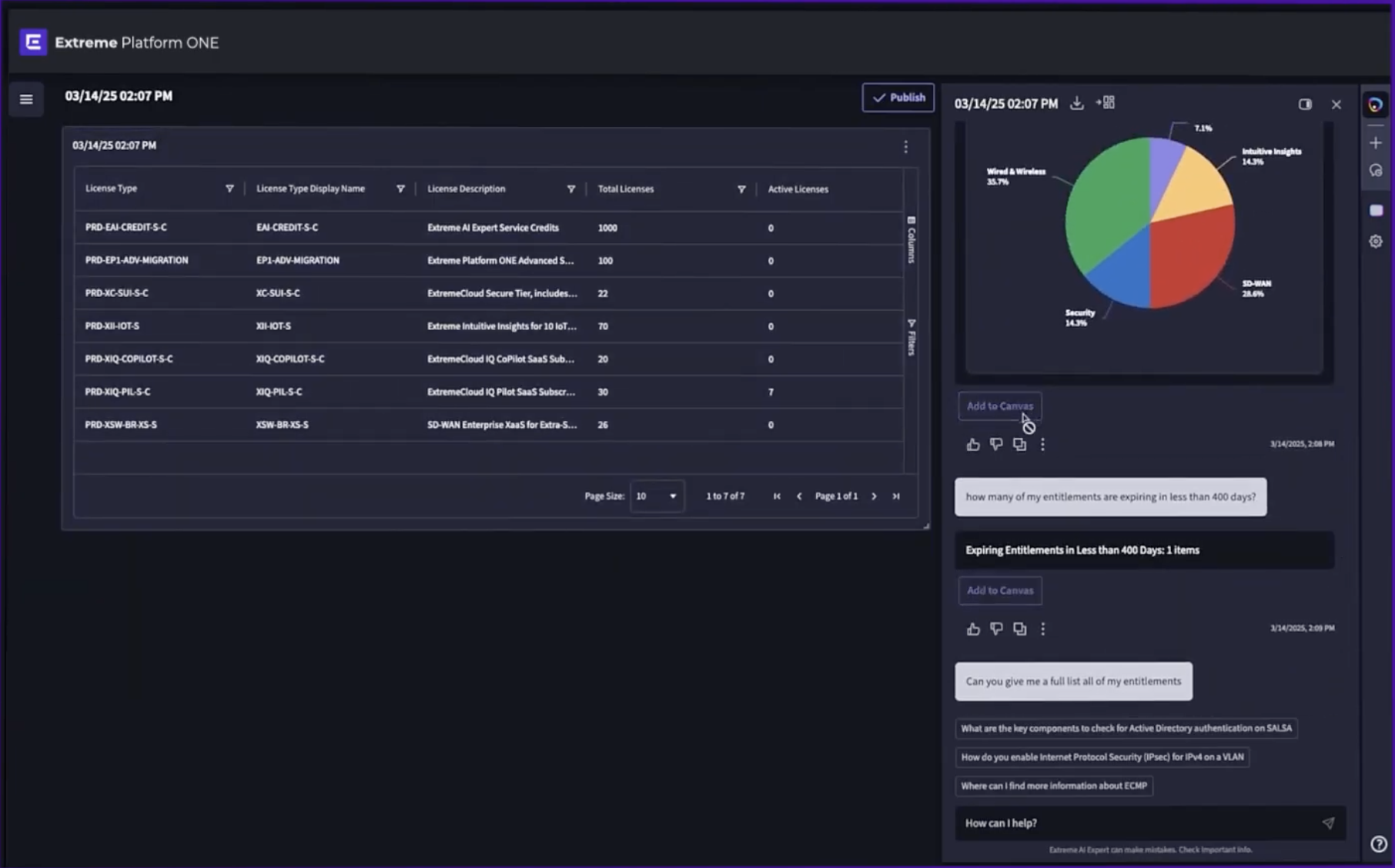Add Expiring Entitlements result to canvas

[1000, 591]
